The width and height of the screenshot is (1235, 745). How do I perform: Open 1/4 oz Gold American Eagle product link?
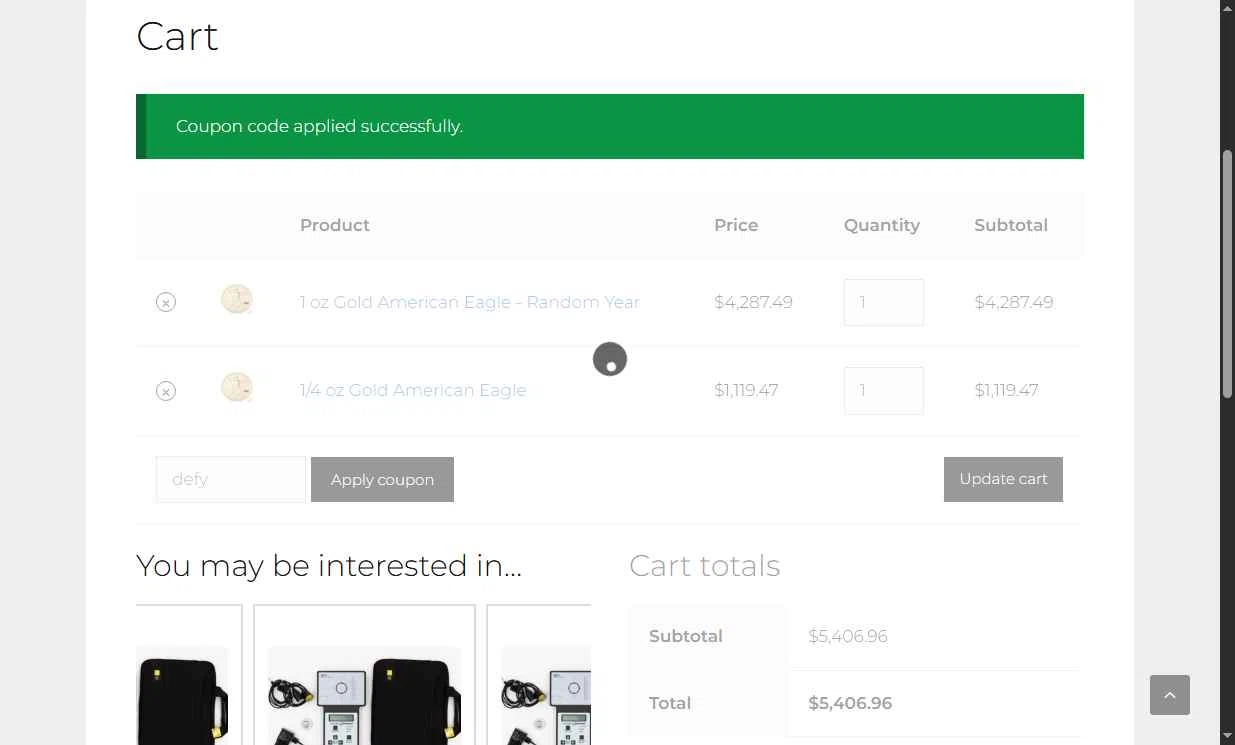click(x=413, y=390)
